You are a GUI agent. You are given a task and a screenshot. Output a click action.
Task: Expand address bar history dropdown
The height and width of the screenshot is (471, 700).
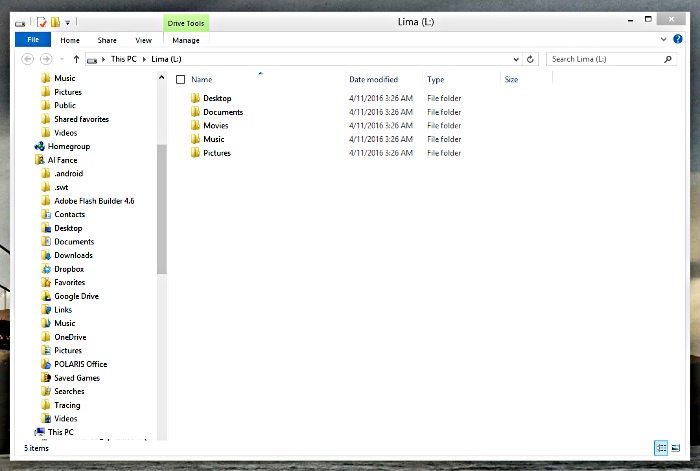click(x=516, y=59)
